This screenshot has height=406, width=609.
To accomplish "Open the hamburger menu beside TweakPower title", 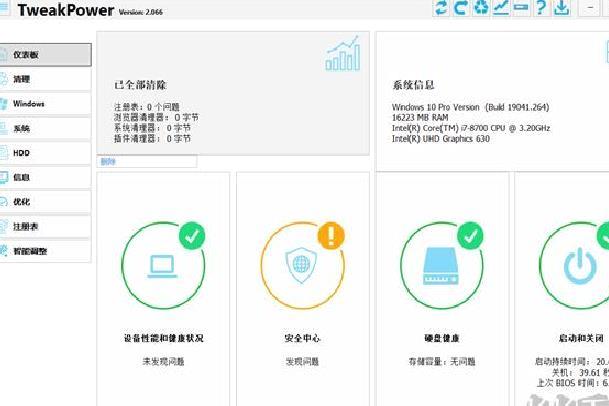I will point(3,9).
